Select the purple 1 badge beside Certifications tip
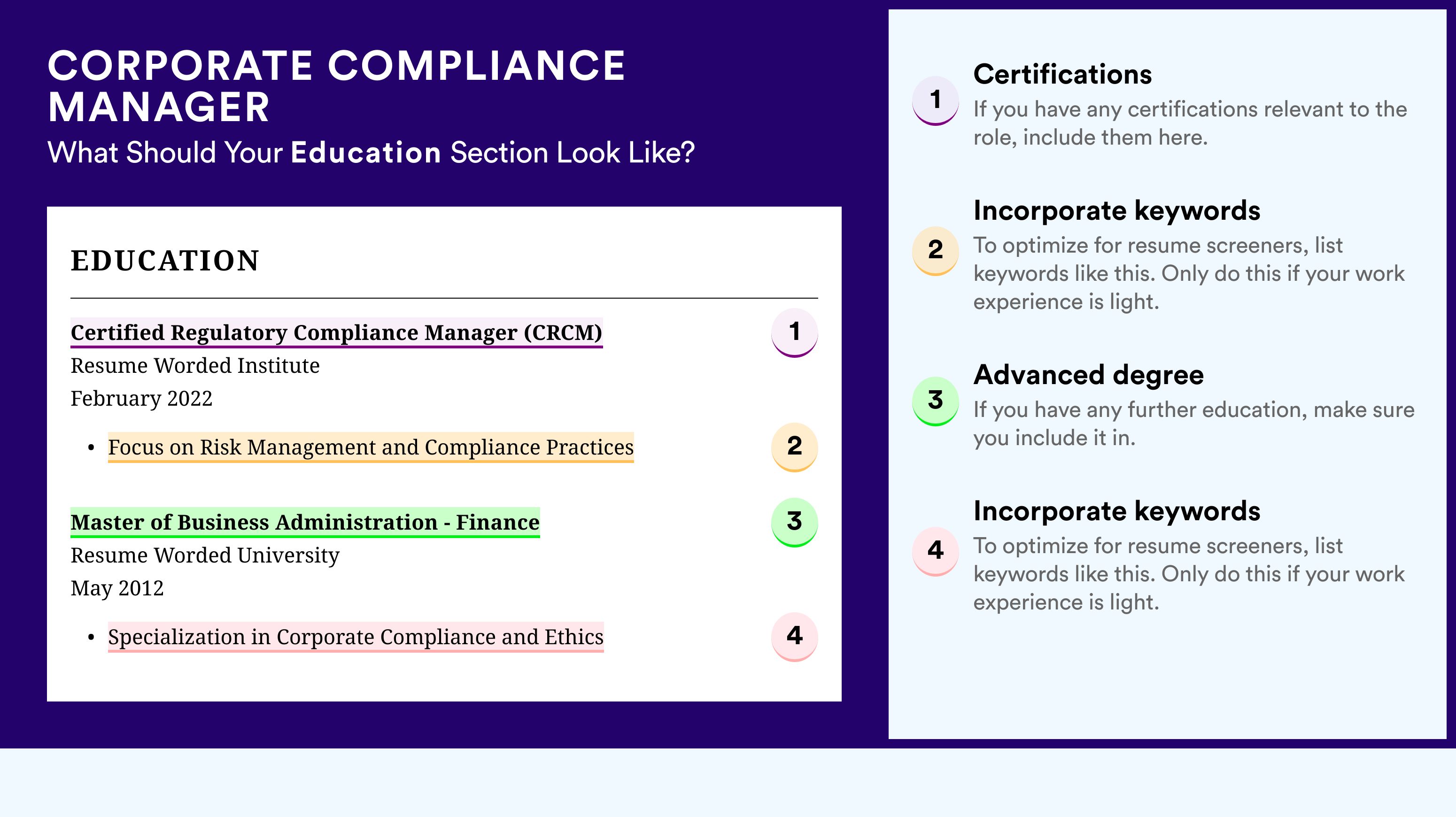Screen dimensions: 1456x817 (935, 100)
